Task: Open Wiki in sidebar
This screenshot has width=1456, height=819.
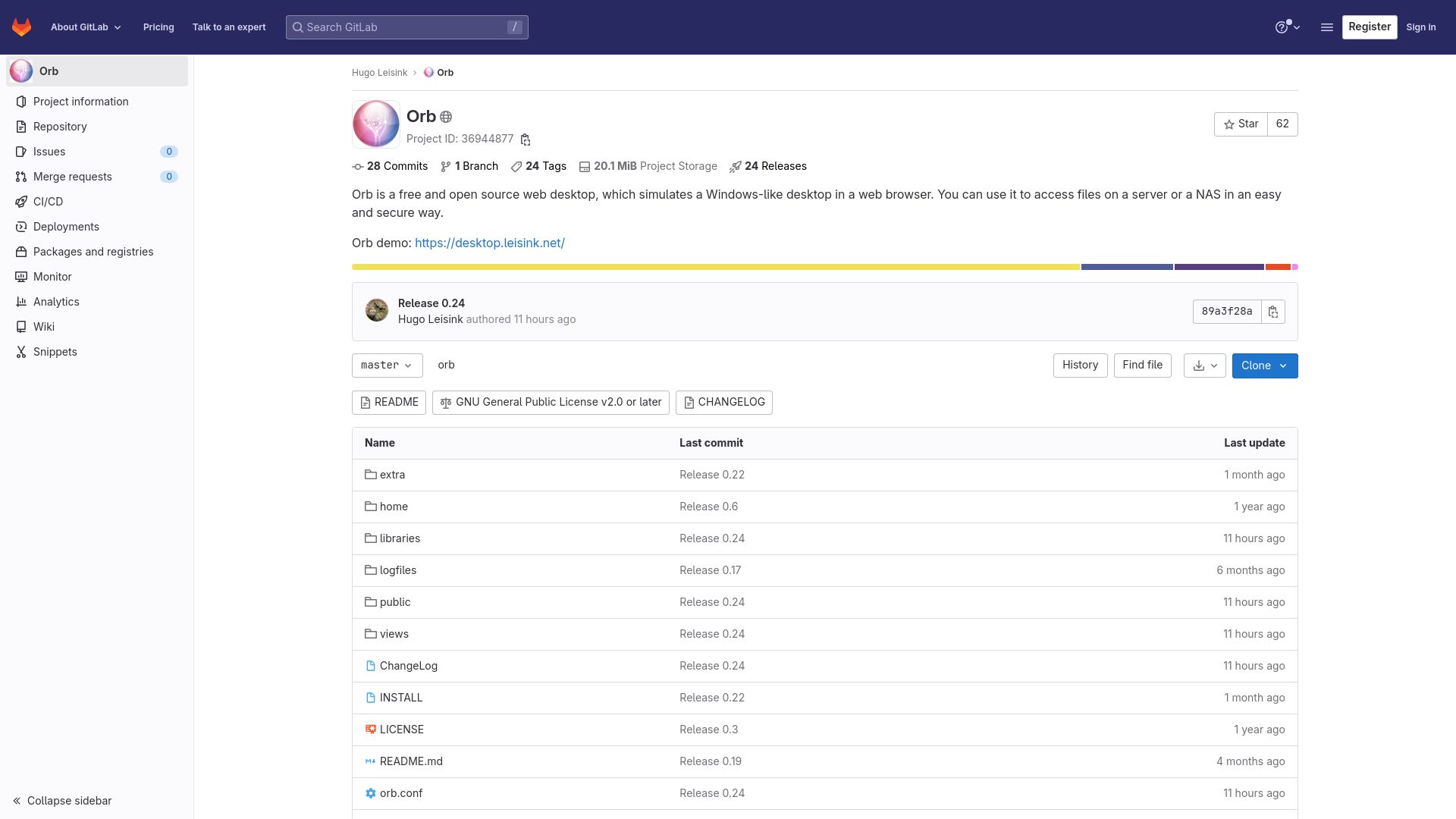Action: (x=97, y=327)
